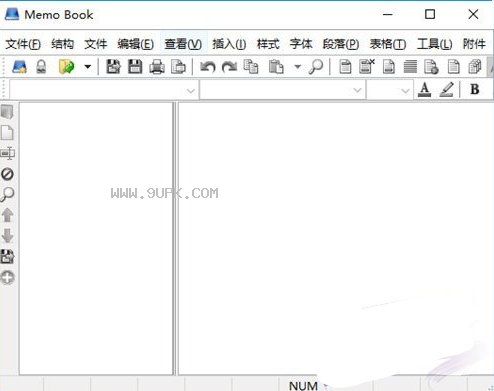Image resolution: width=494 pixels, height=391 pixels.
Task: Open the small font size combo box
Action: pos(390,90)
